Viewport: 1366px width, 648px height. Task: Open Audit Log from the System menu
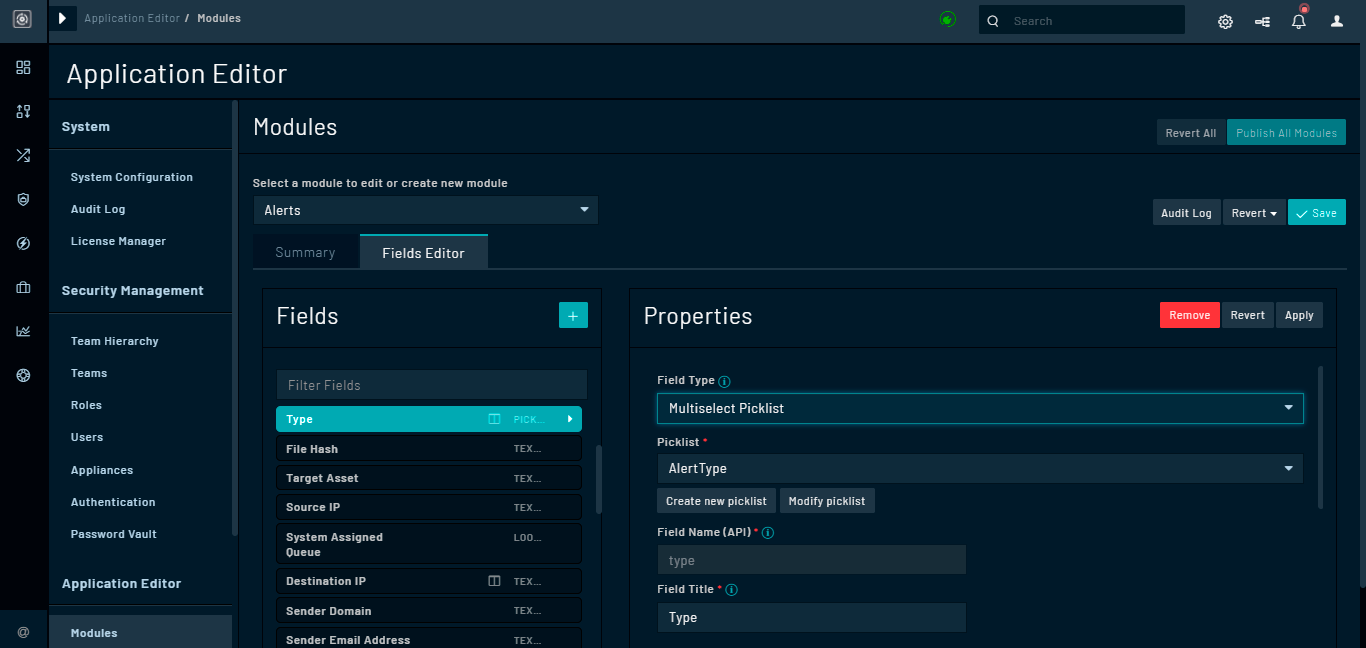[97, 209]
